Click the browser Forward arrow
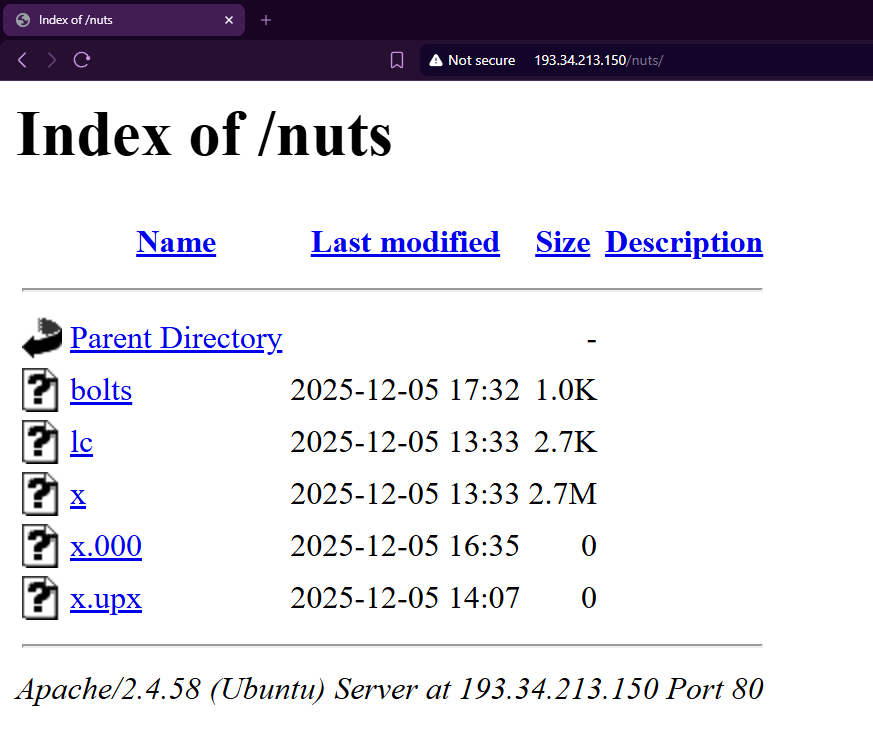 tap(52, 60)
